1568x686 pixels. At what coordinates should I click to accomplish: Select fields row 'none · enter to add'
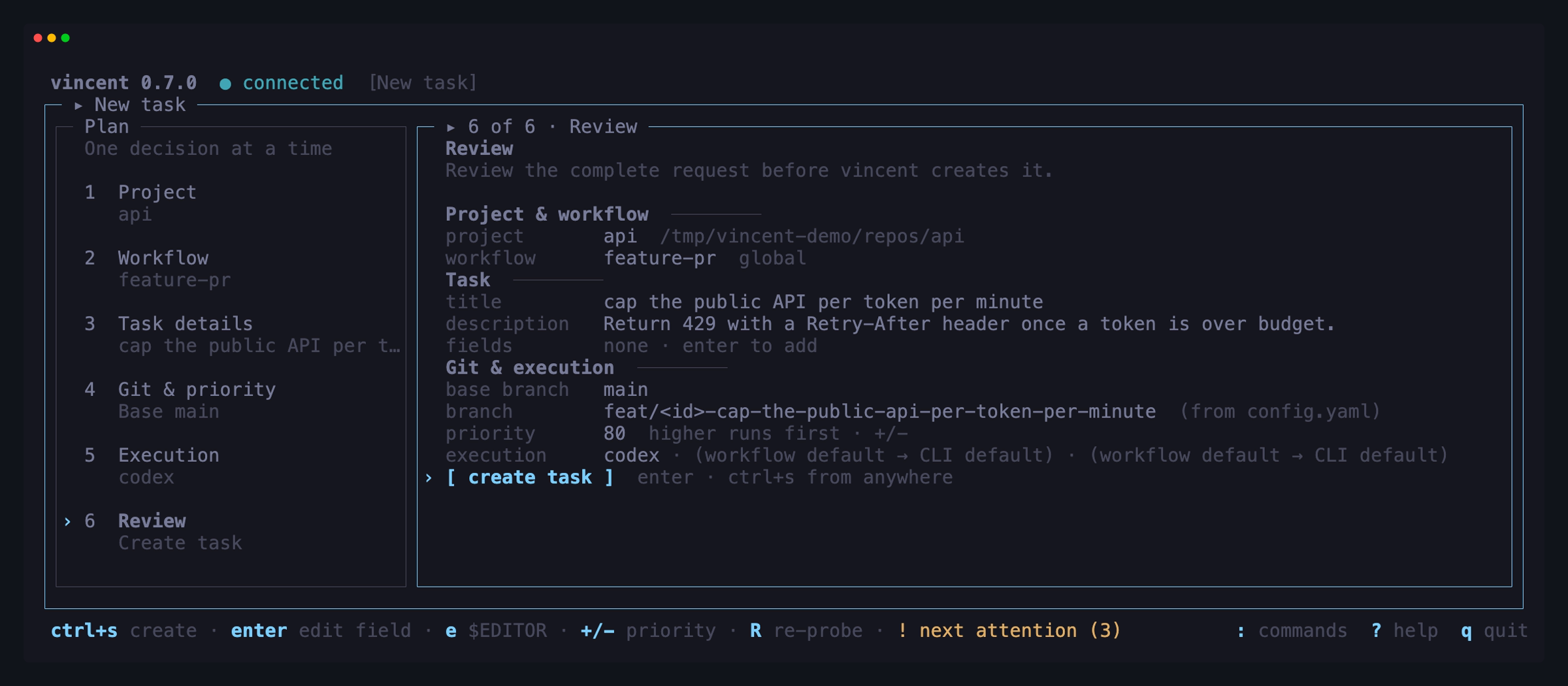[x=710, y=346]
